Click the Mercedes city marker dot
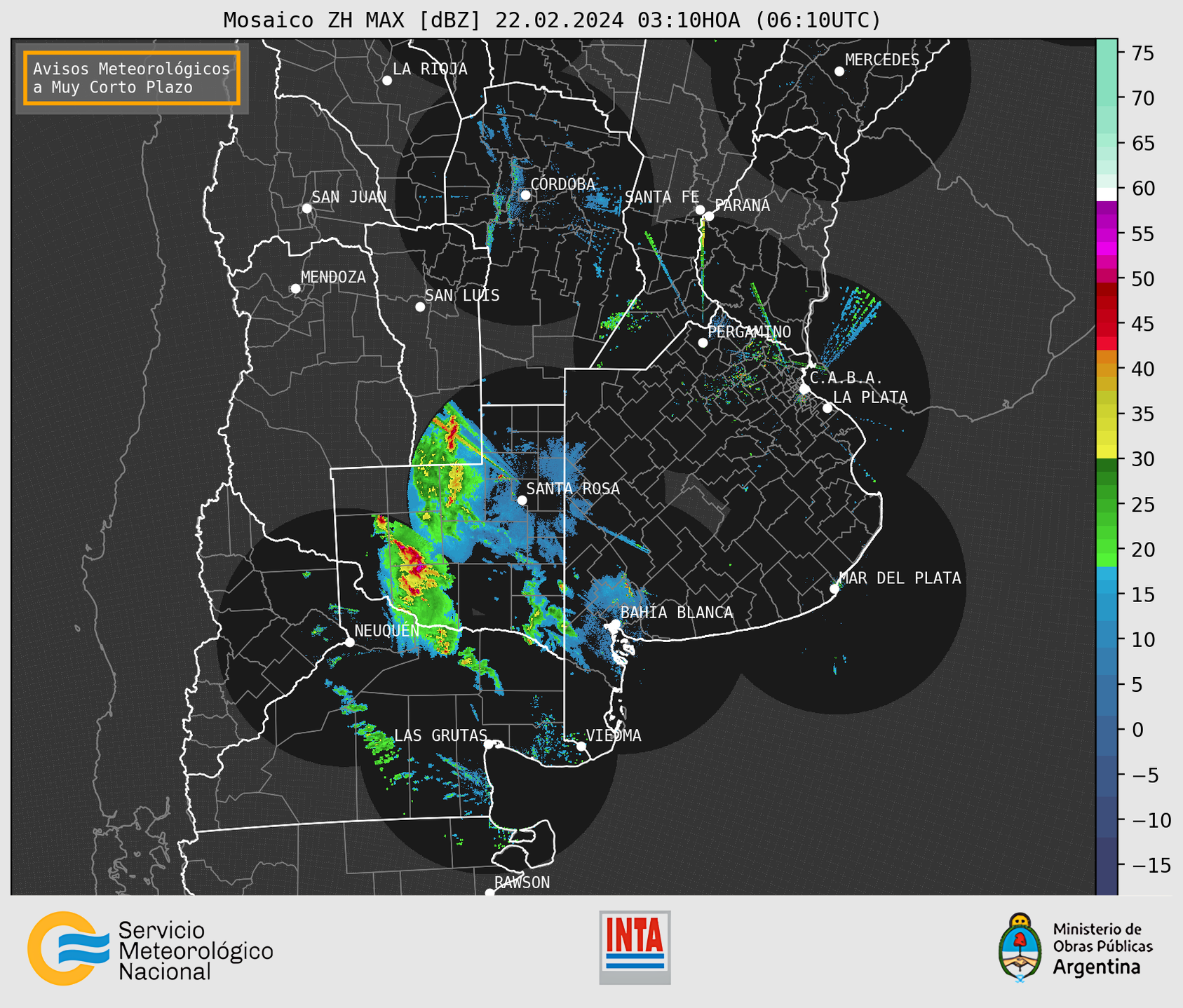 point(839,71)
